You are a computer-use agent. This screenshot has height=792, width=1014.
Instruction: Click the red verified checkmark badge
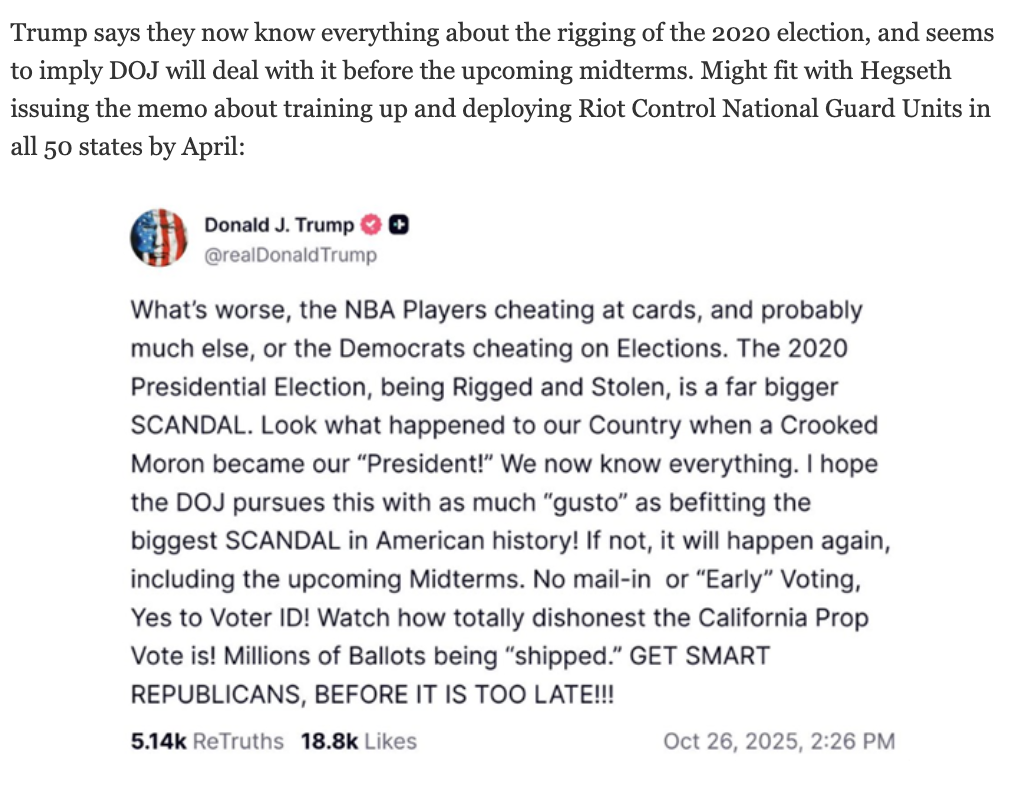click(x=370, y=225)
